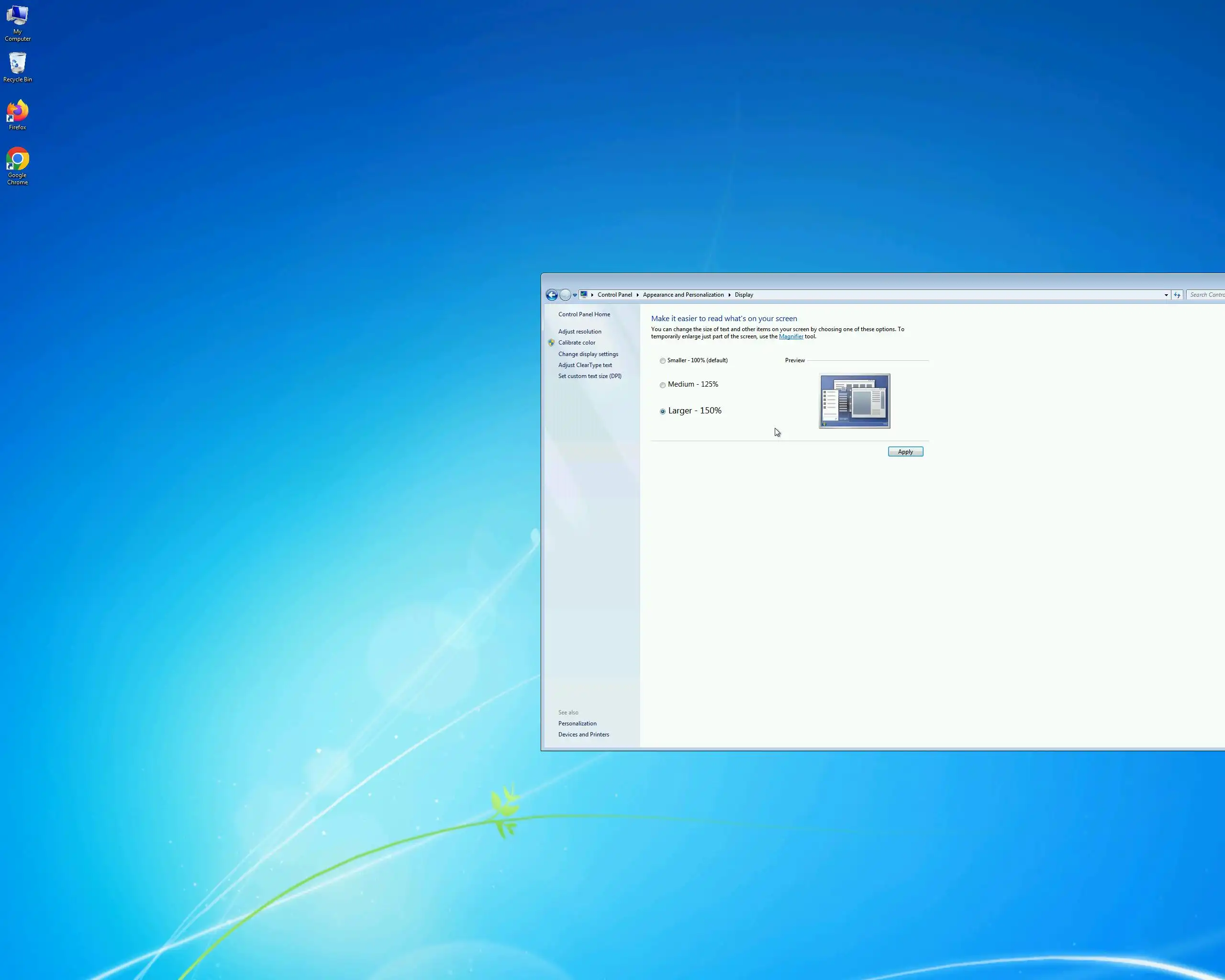Click the Forward navigation arrow button
Image resolution: width=1225 pixels, height=980 pixels.
click(565, 295)
